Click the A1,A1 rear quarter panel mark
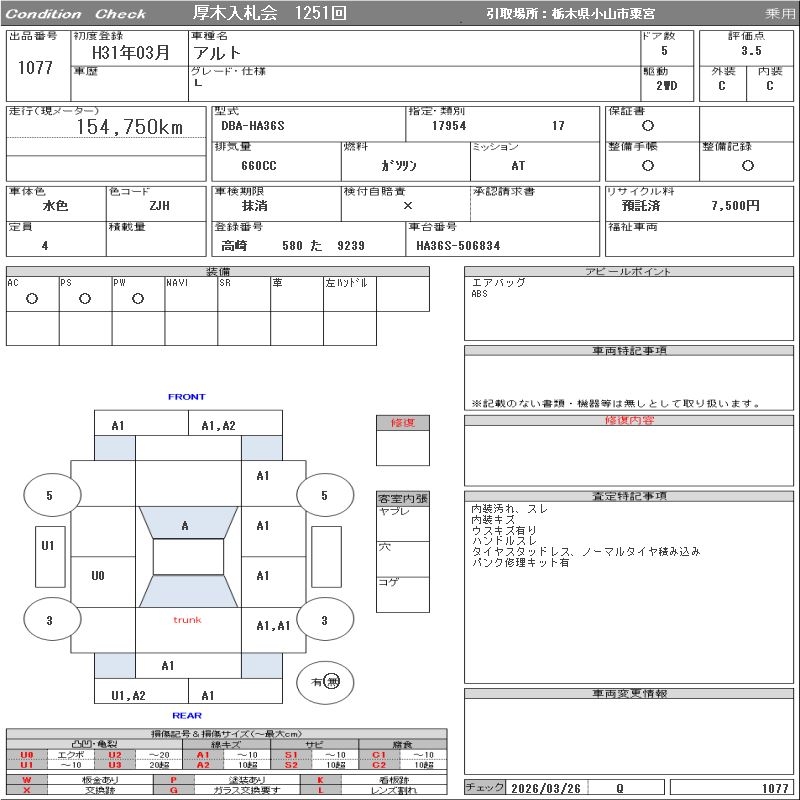This screenshot has height=800, width=800. [x=273, y=626]
